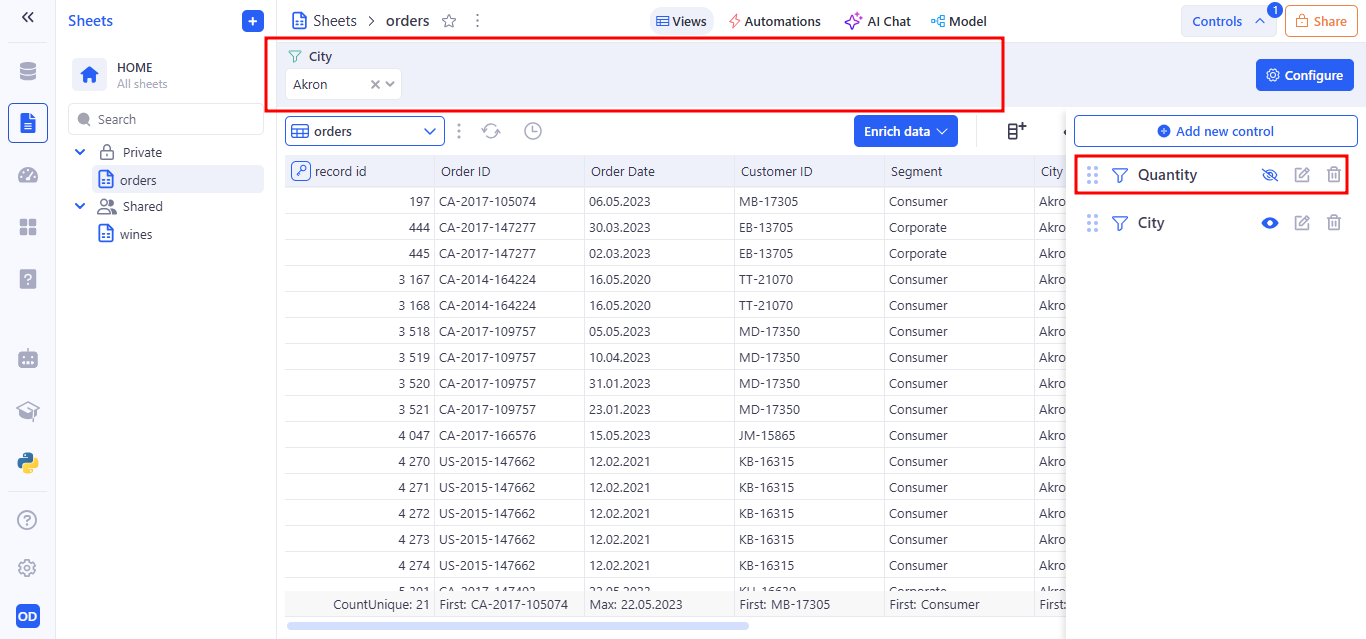
Task: Switch to the Automations tab
Action: click(774, 21)
